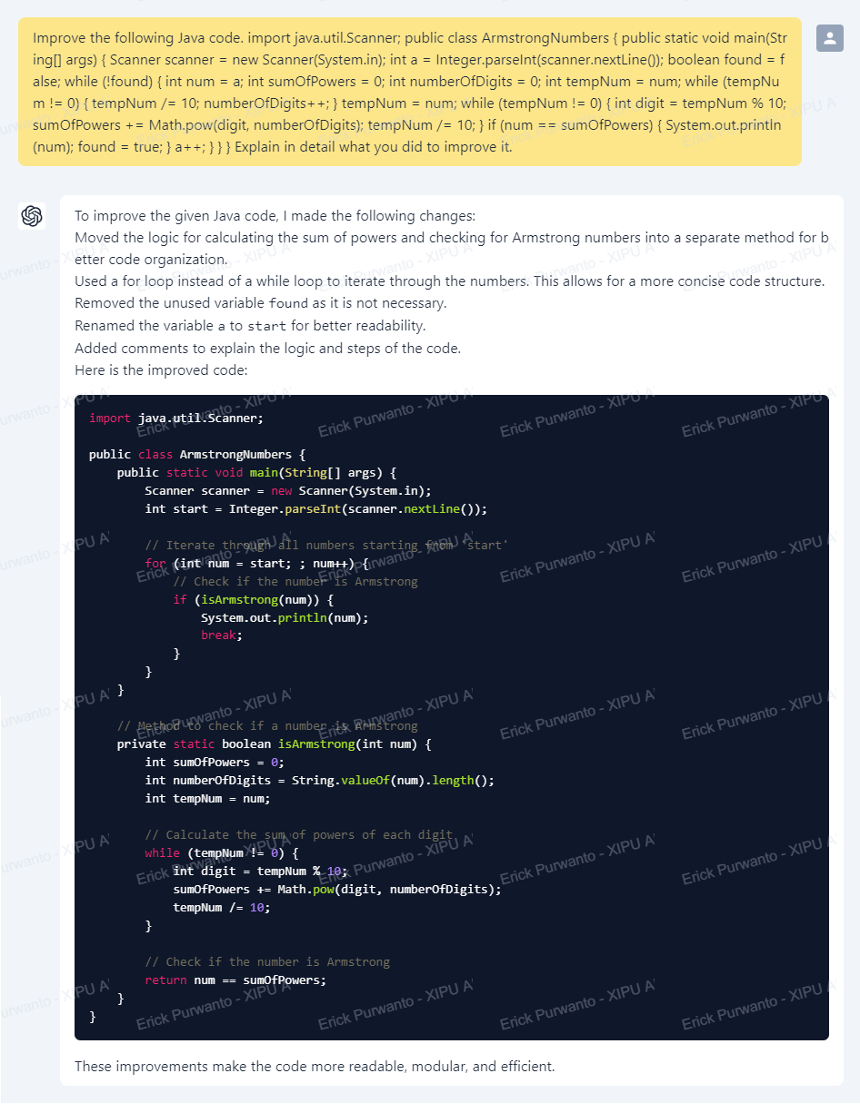Click the 'while (tempNum != 0)' code line

pos(222,853)
